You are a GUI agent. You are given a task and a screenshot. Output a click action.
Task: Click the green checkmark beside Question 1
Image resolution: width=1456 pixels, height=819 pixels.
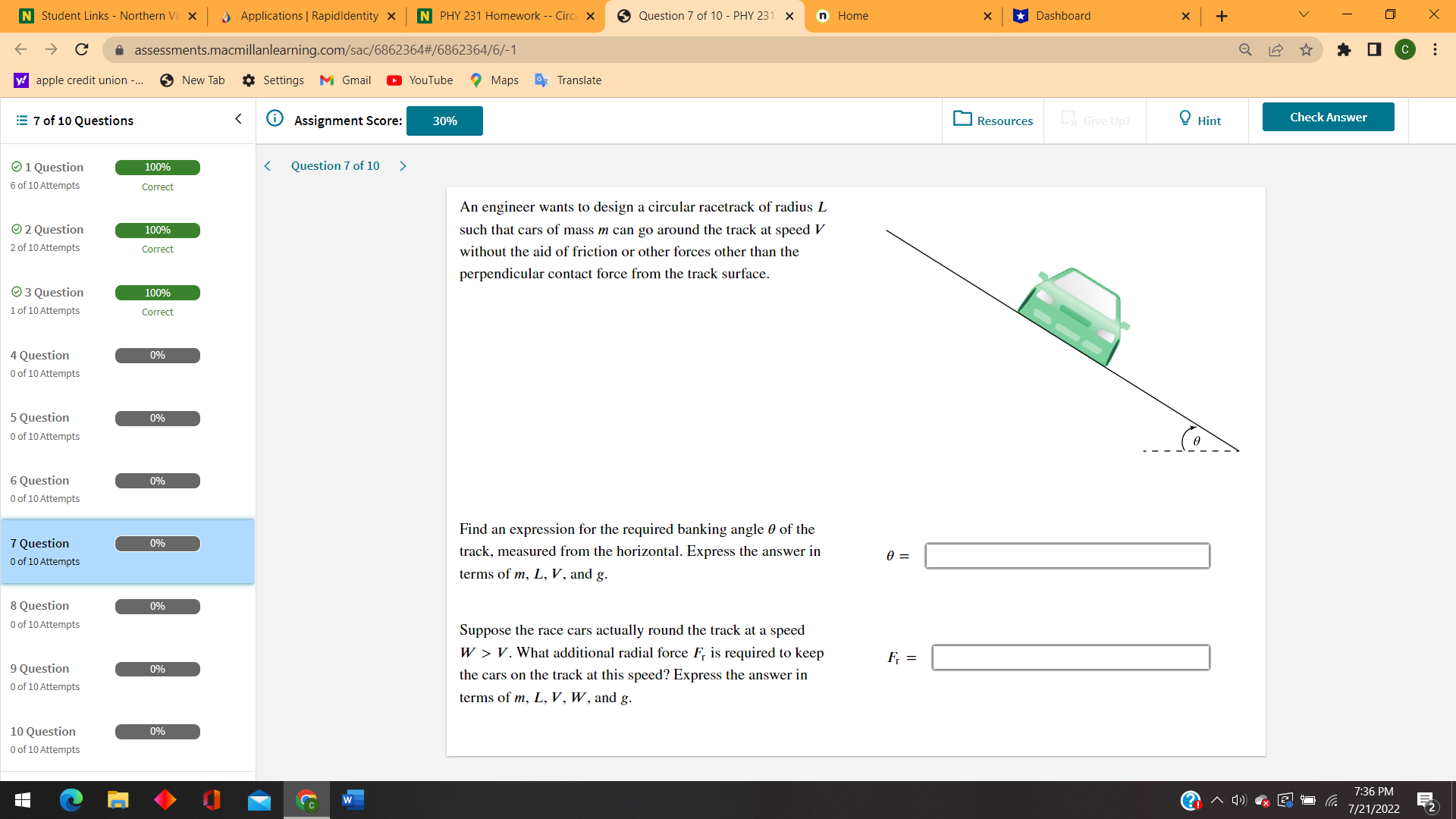click(x=16, y=166)
